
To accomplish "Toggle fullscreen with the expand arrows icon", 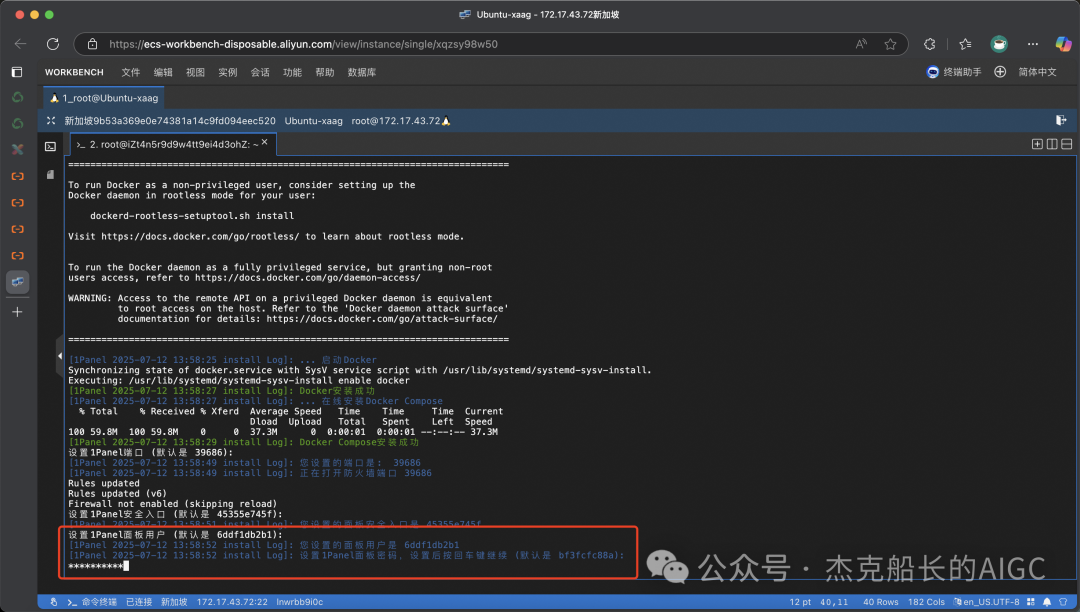I will (x=51, y=120).
